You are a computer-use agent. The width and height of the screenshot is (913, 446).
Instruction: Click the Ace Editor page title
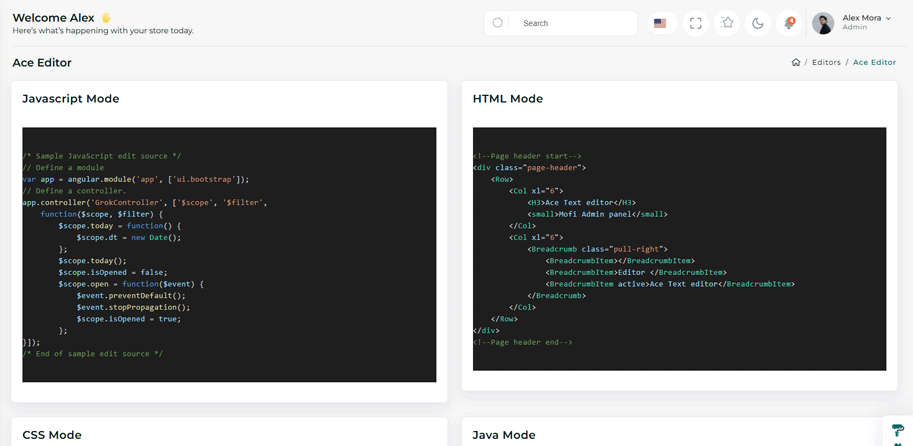pos(42,62)
